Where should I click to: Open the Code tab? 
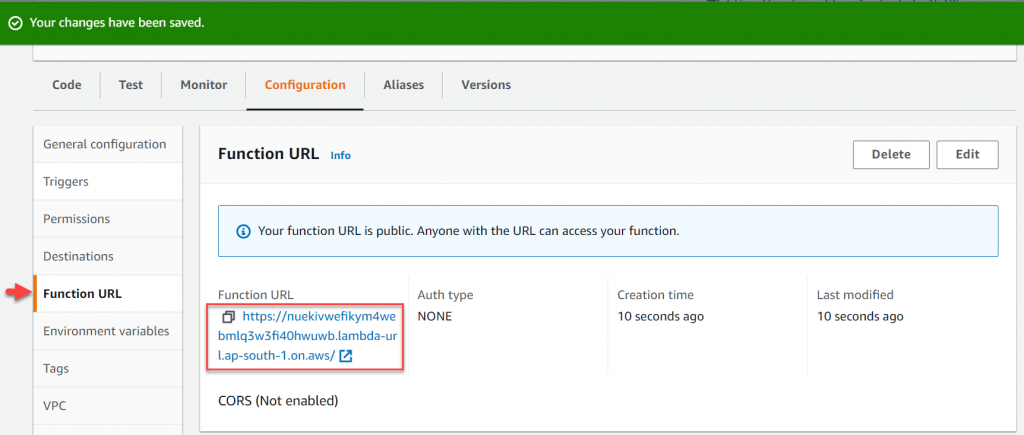coord(67,85)
